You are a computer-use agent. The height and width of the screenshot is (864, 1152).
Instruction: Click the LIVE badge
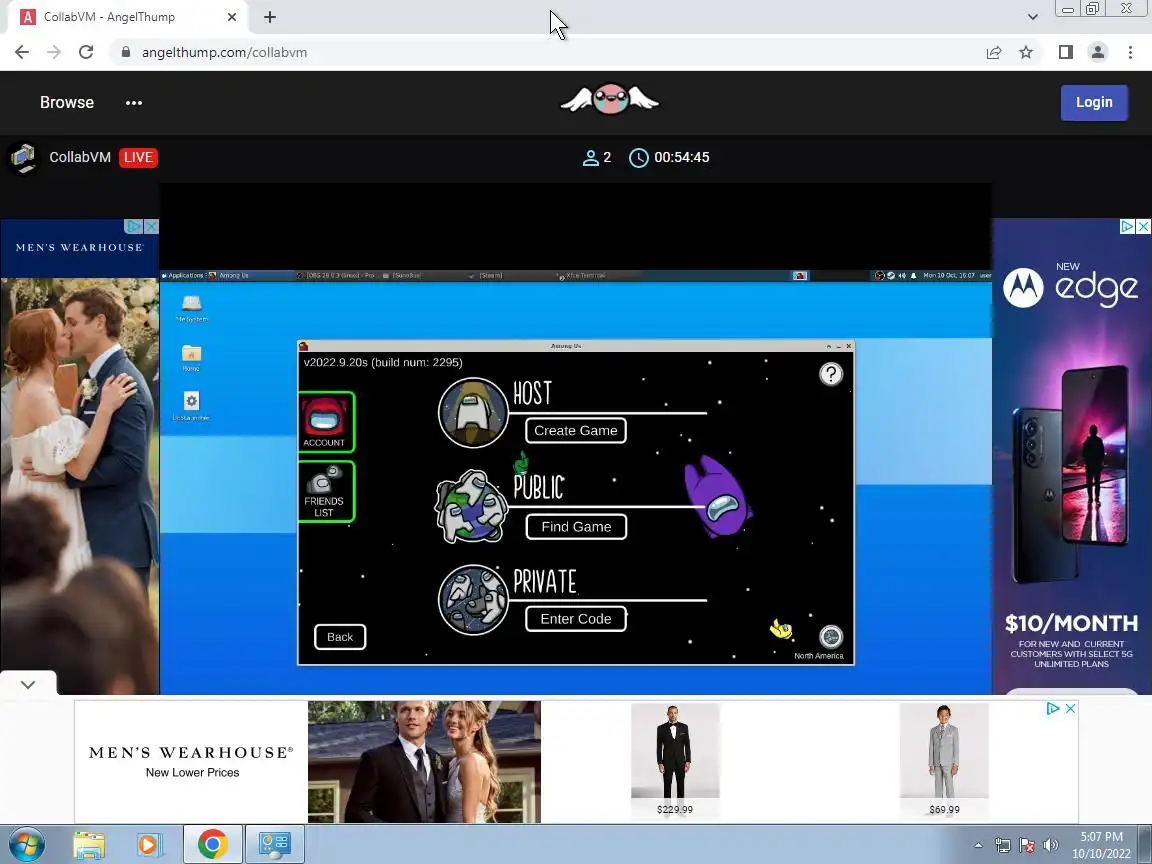pyautogui.click(x=138, y=157)
